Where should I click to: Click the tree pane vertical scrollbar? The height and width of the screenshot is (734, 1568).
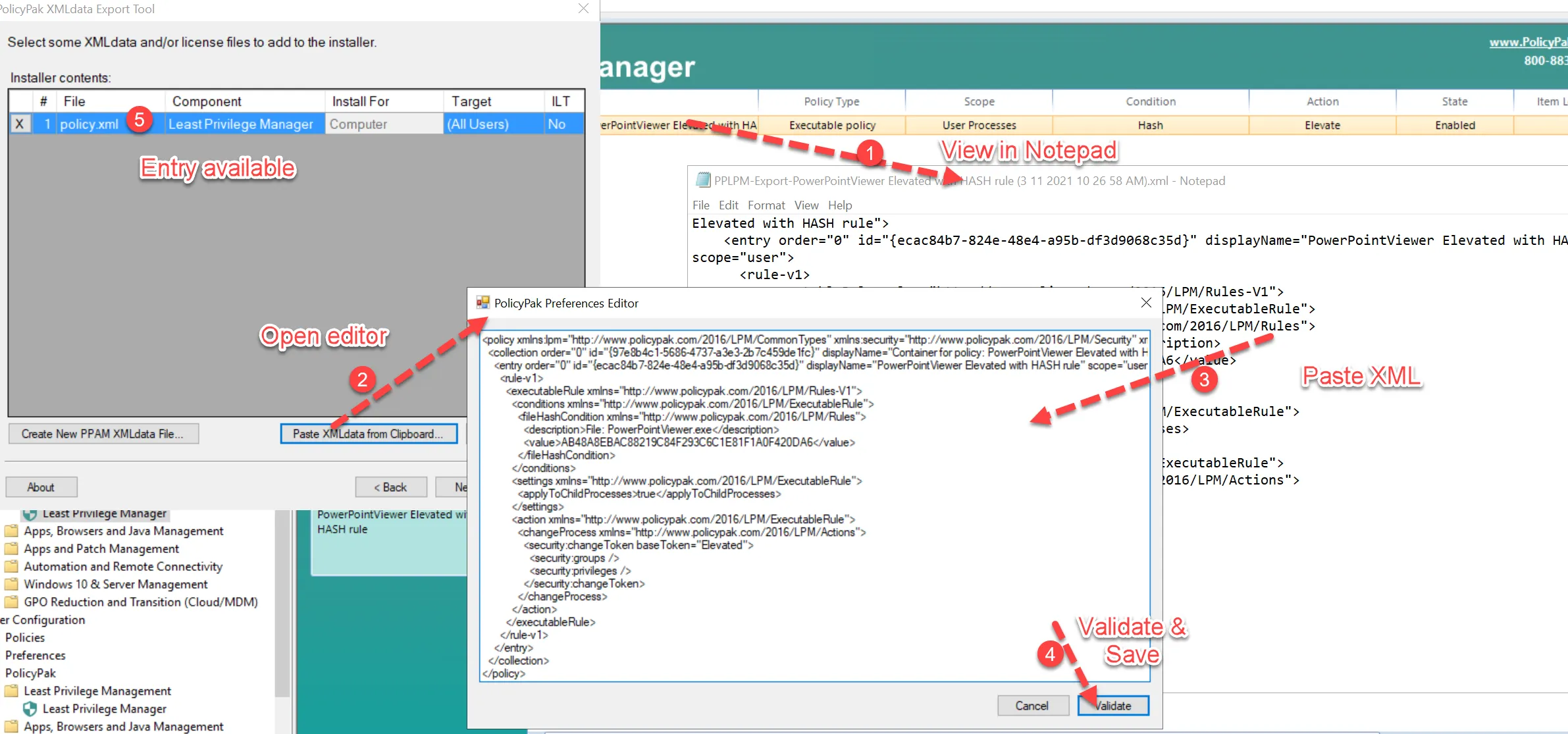[x=282, y=602]
